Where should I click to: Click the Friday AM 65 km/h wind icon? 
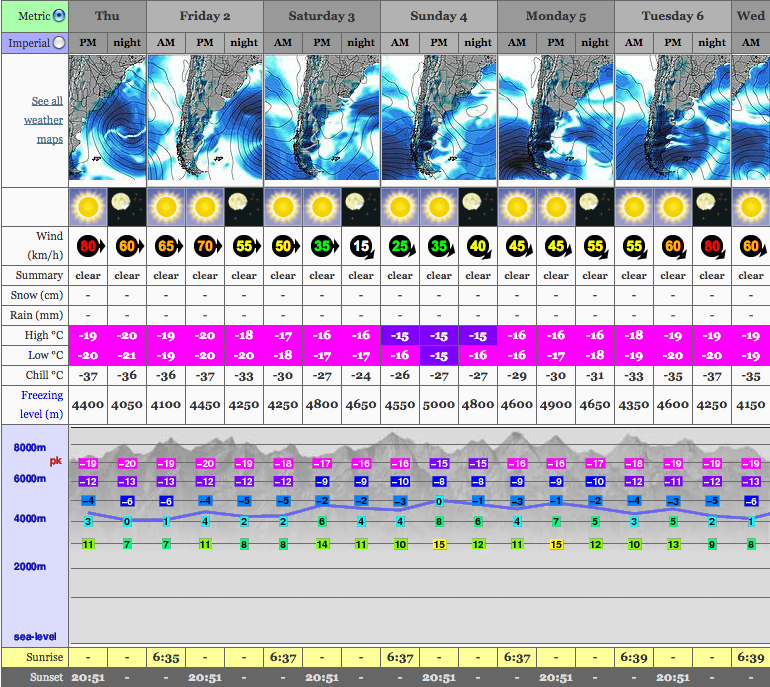click(x=168, y=246)
